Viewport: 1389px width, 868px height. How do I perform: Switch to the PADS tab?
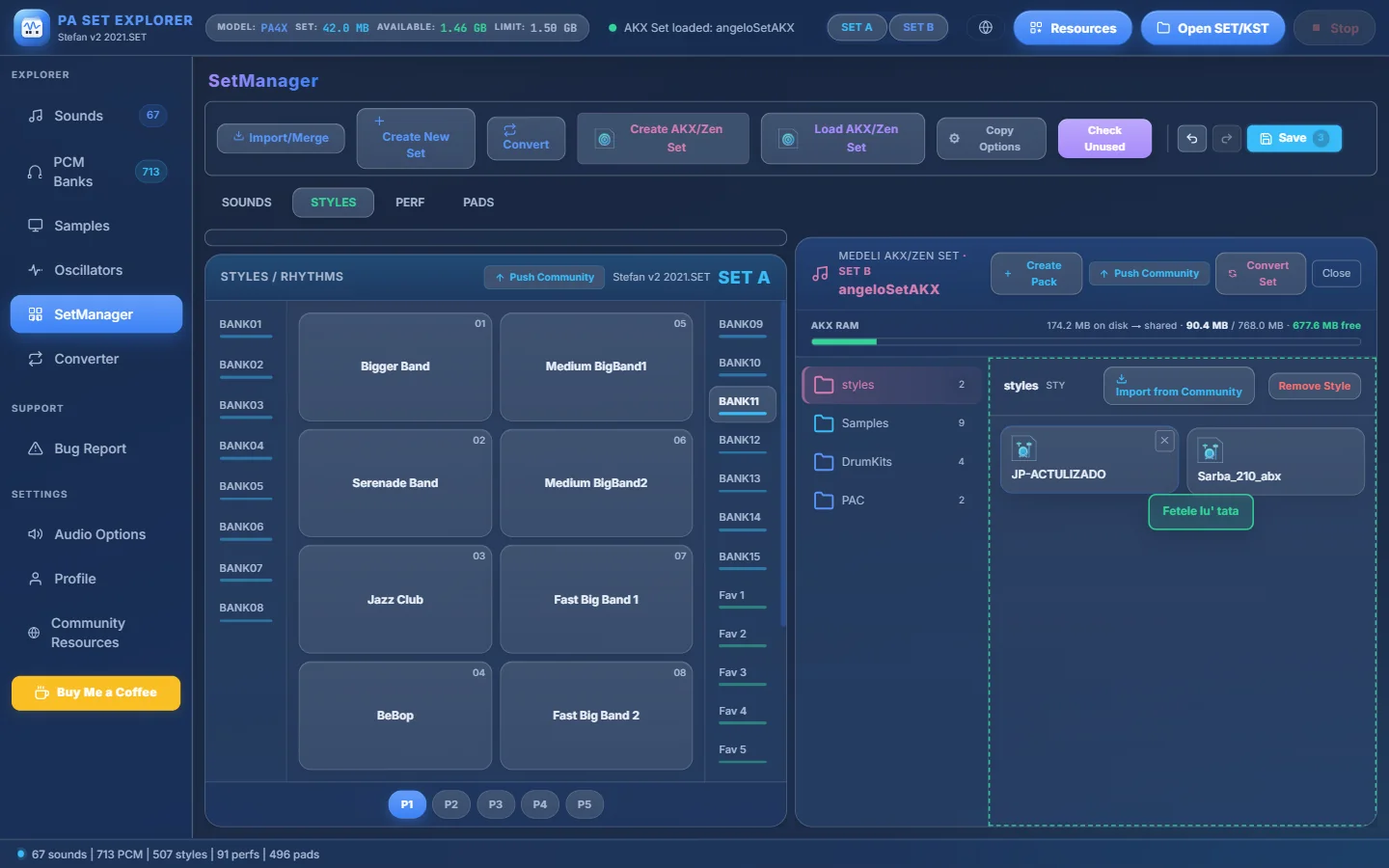click(x=478, y=203)
